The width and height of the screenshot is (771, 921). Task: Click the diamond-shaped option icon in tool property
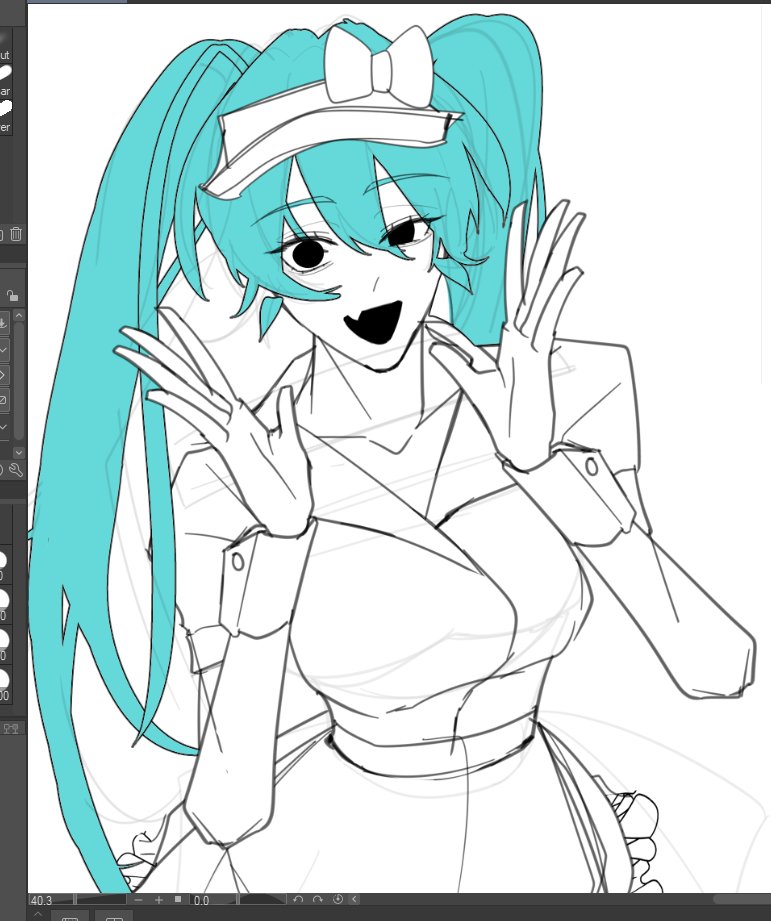click(x=3, y=375)
